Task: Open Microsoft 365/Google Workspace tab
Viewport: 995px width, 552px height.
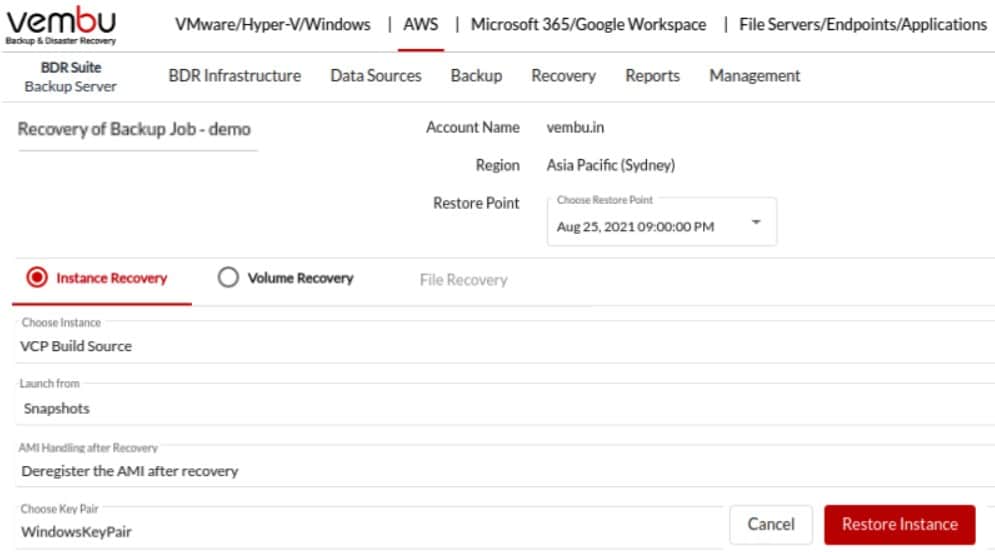Action: [588, 25]
